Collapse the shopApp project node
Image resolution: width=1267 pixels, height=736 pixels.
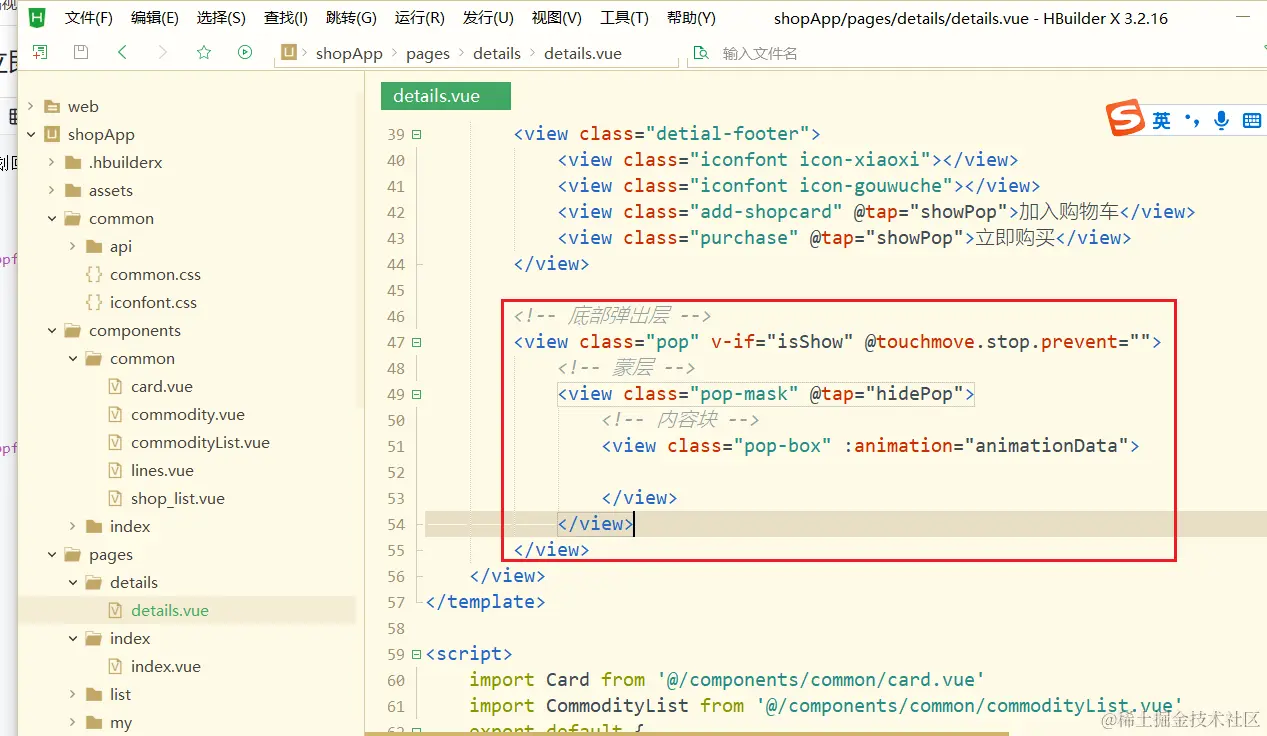pos(30,134)
